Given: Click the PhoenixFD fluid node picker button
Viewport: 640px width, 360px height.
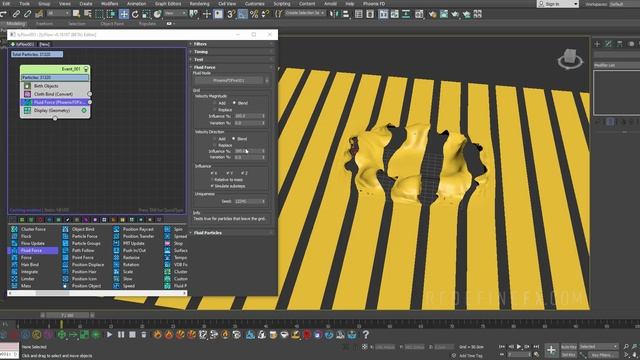Looking at the screenshot, I should tap(229, 81).
